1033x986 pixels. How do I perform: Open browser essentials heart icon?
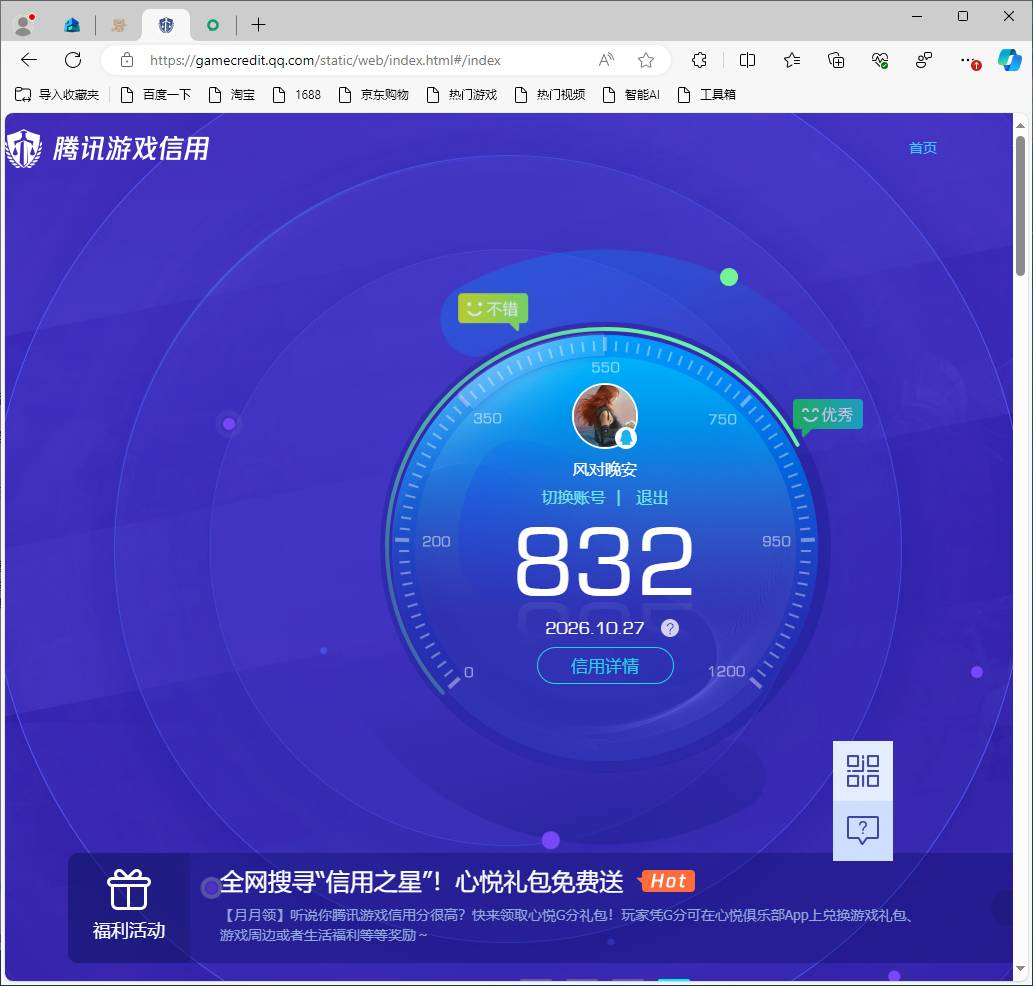880,60
